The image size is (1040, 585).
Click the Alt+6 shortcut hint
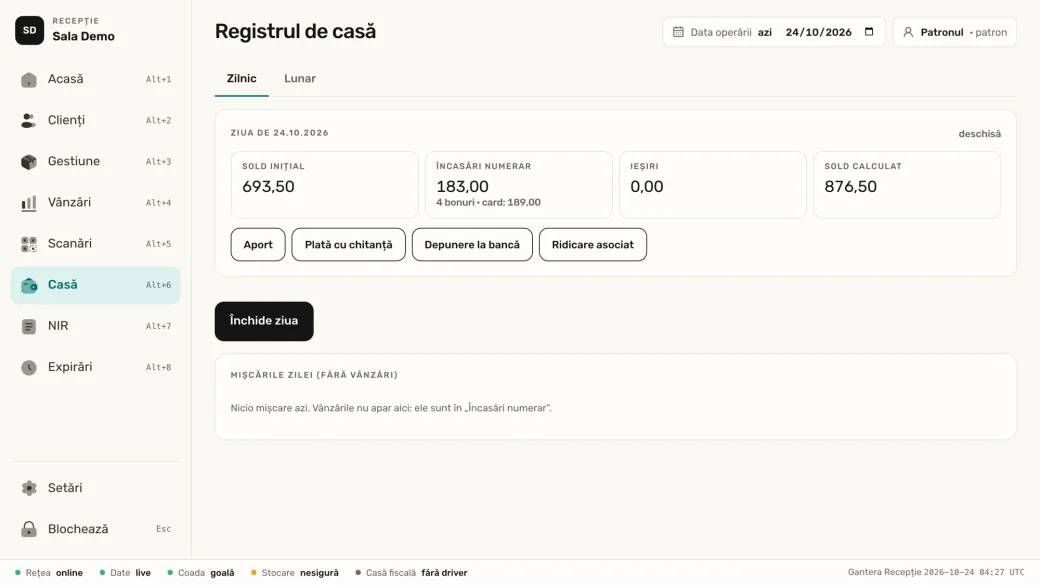click(159, 285)
